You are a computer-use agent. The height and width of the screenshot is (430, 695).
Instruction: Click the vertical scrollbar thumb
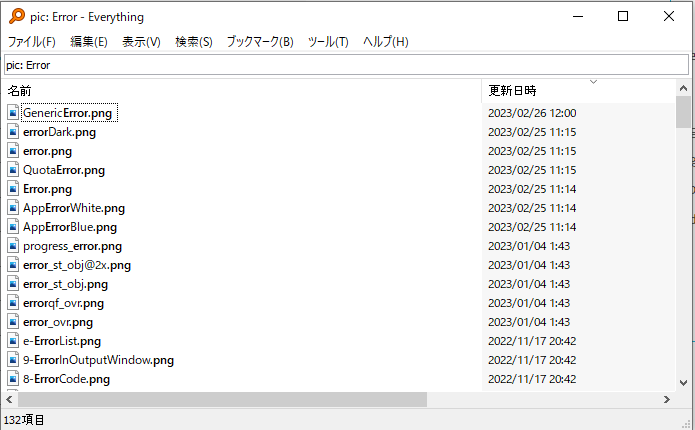click(683, 112)
